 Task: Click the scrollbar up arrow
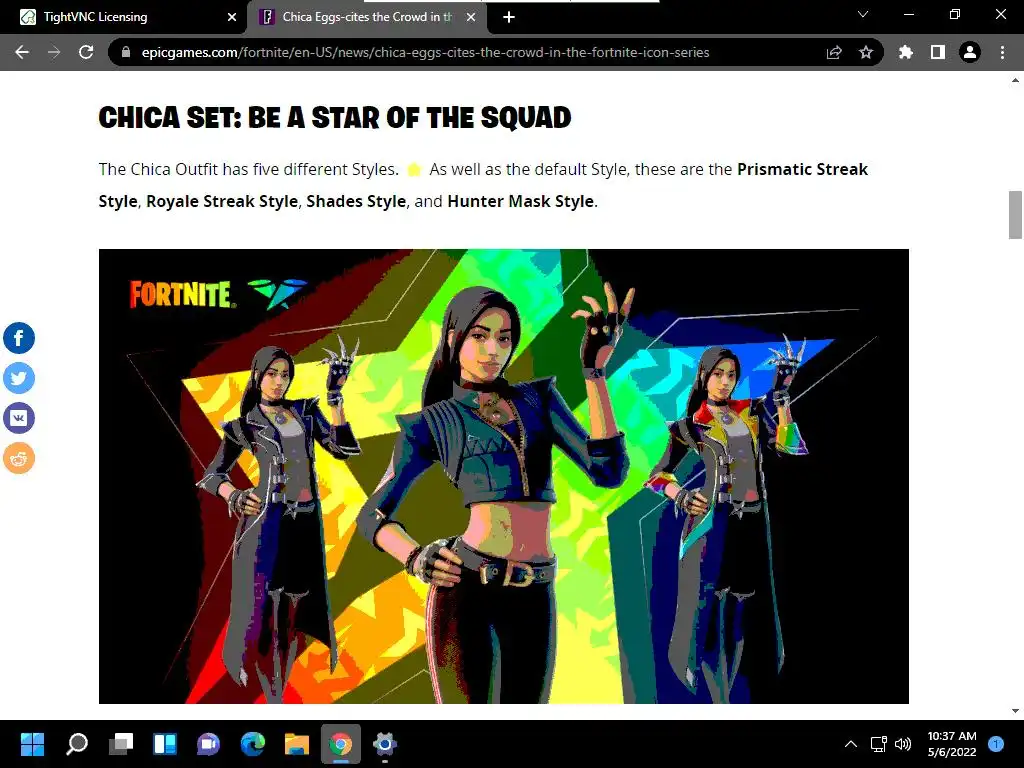click(1015, 80)
